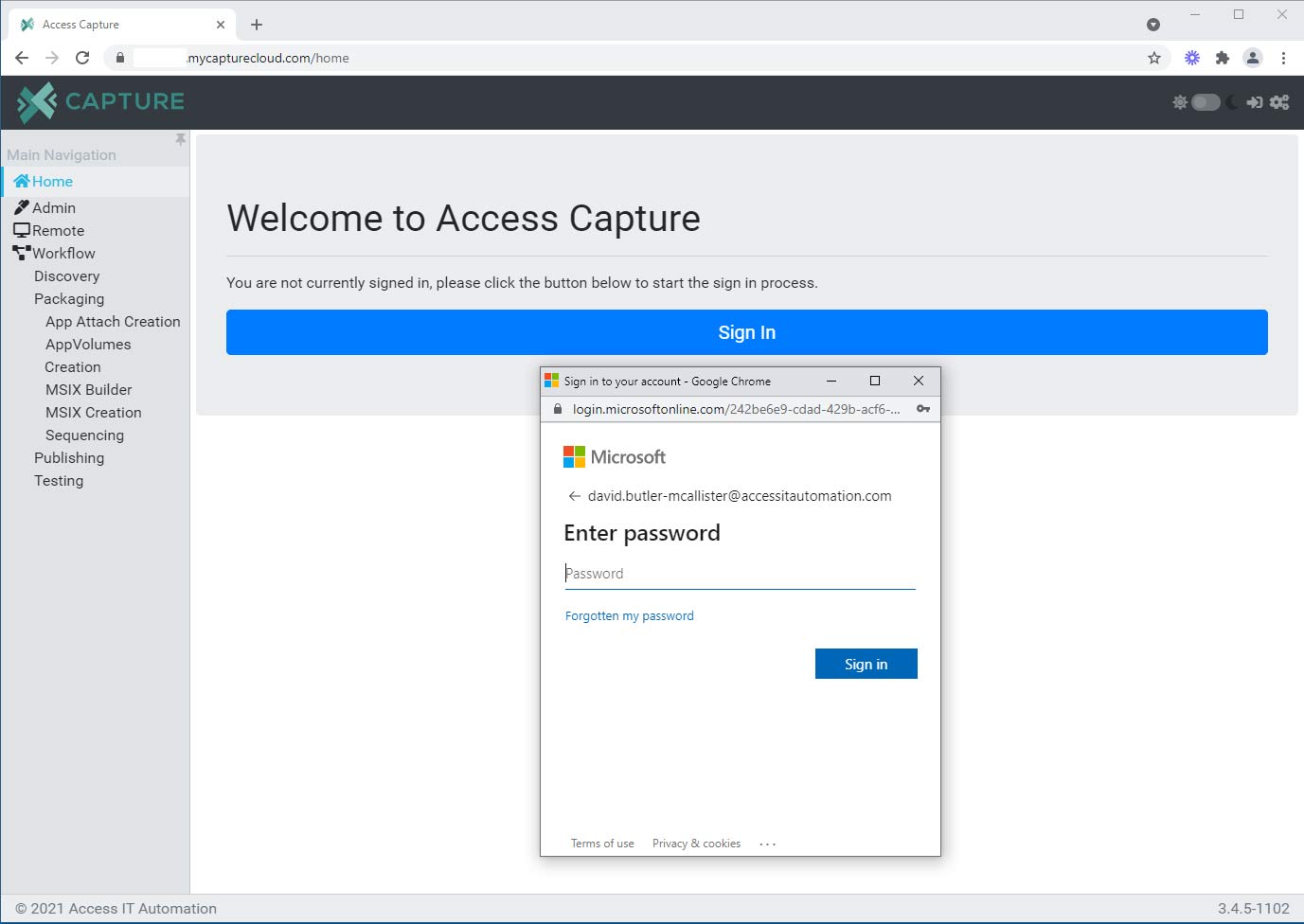Click the MSIX Builder sidebar entry
Image resolution: width=1304 pixels, height=924 pixels.
click(x=88, y=389)
